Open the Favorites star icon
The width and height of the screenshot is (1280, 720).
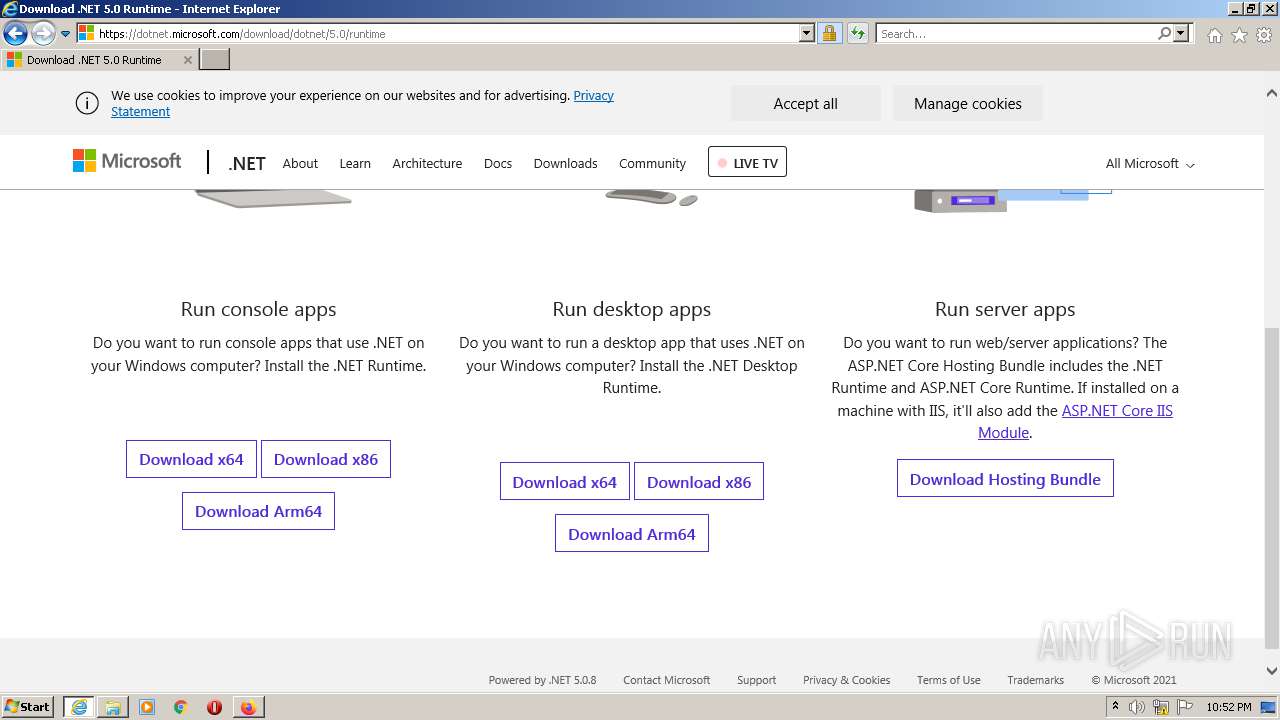[x=1239, y=35]
